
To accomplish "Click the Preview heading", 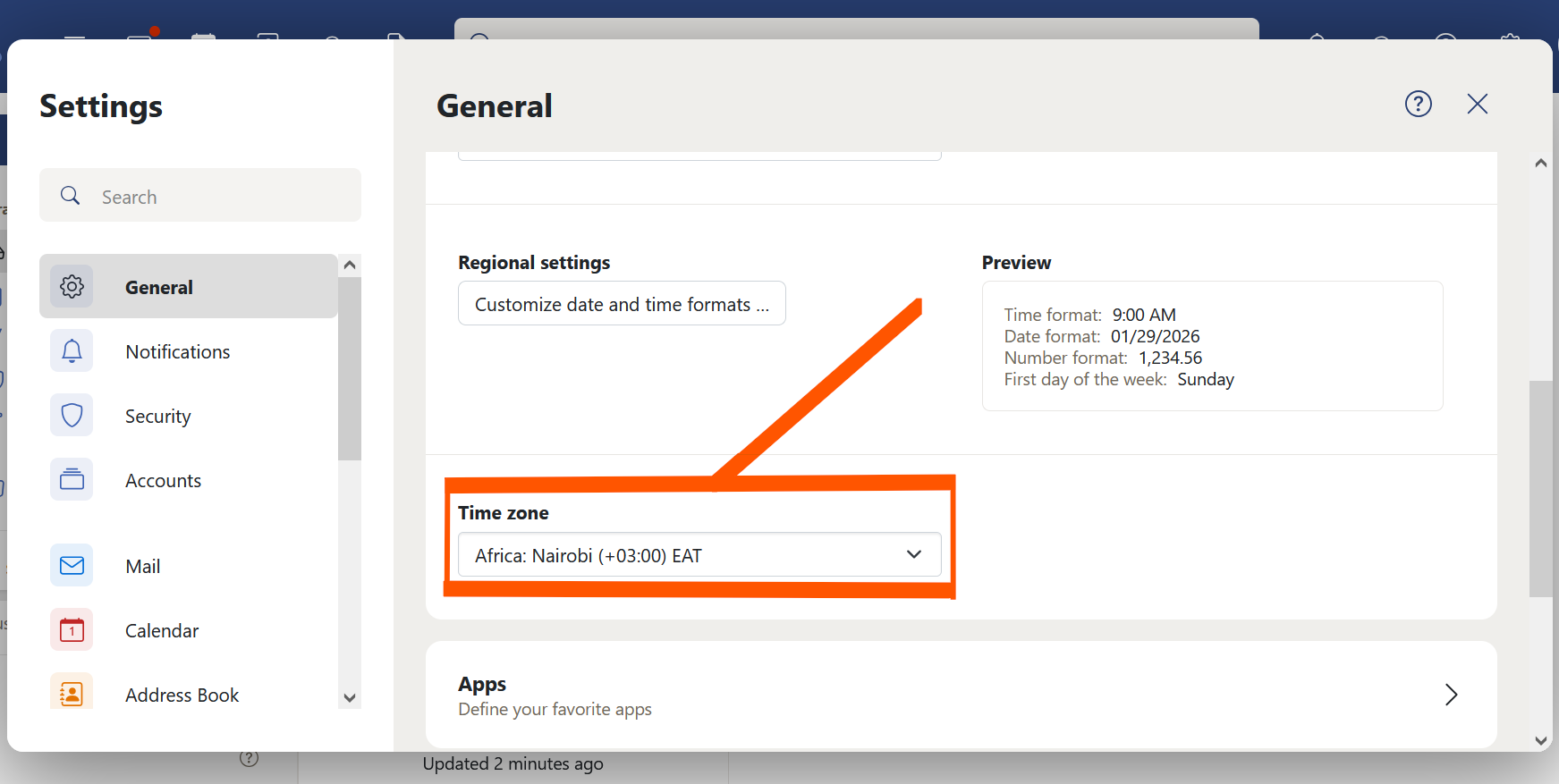I will click(x=1016, y=263).
